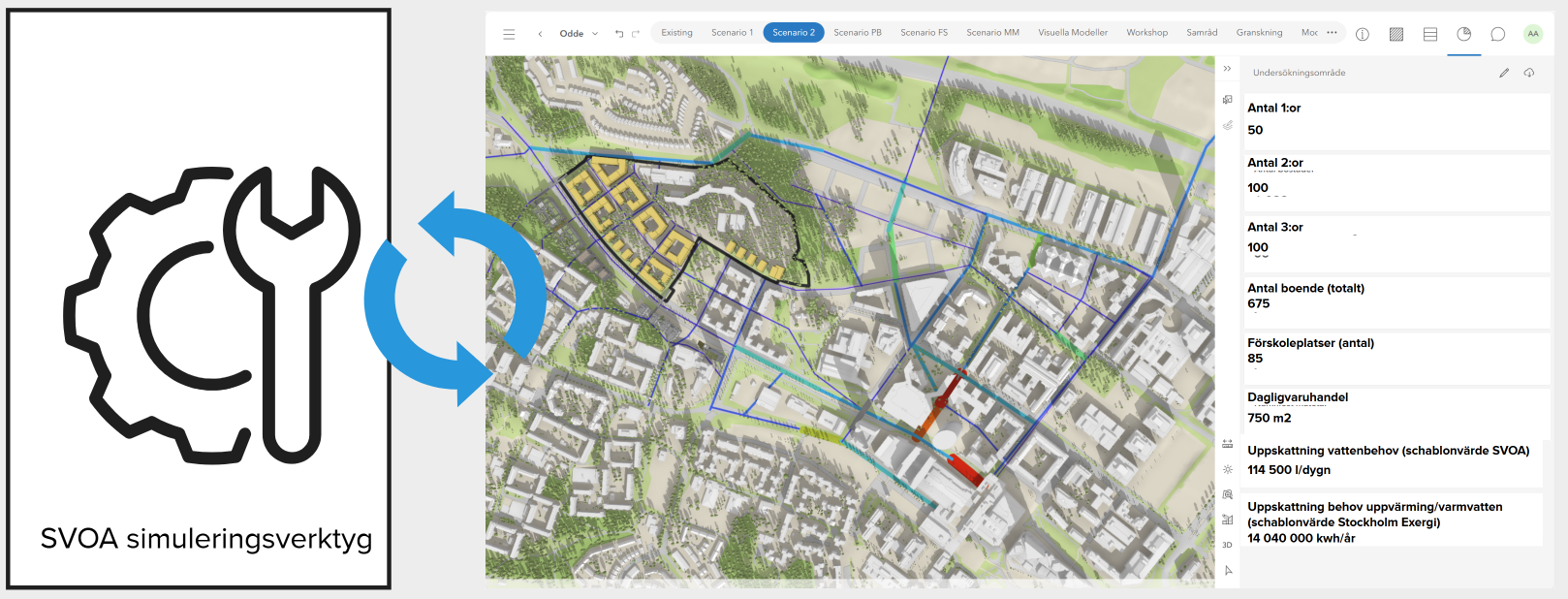Open the layers stack tool
1568x599 pixels.
click(x=1228, y=125)
